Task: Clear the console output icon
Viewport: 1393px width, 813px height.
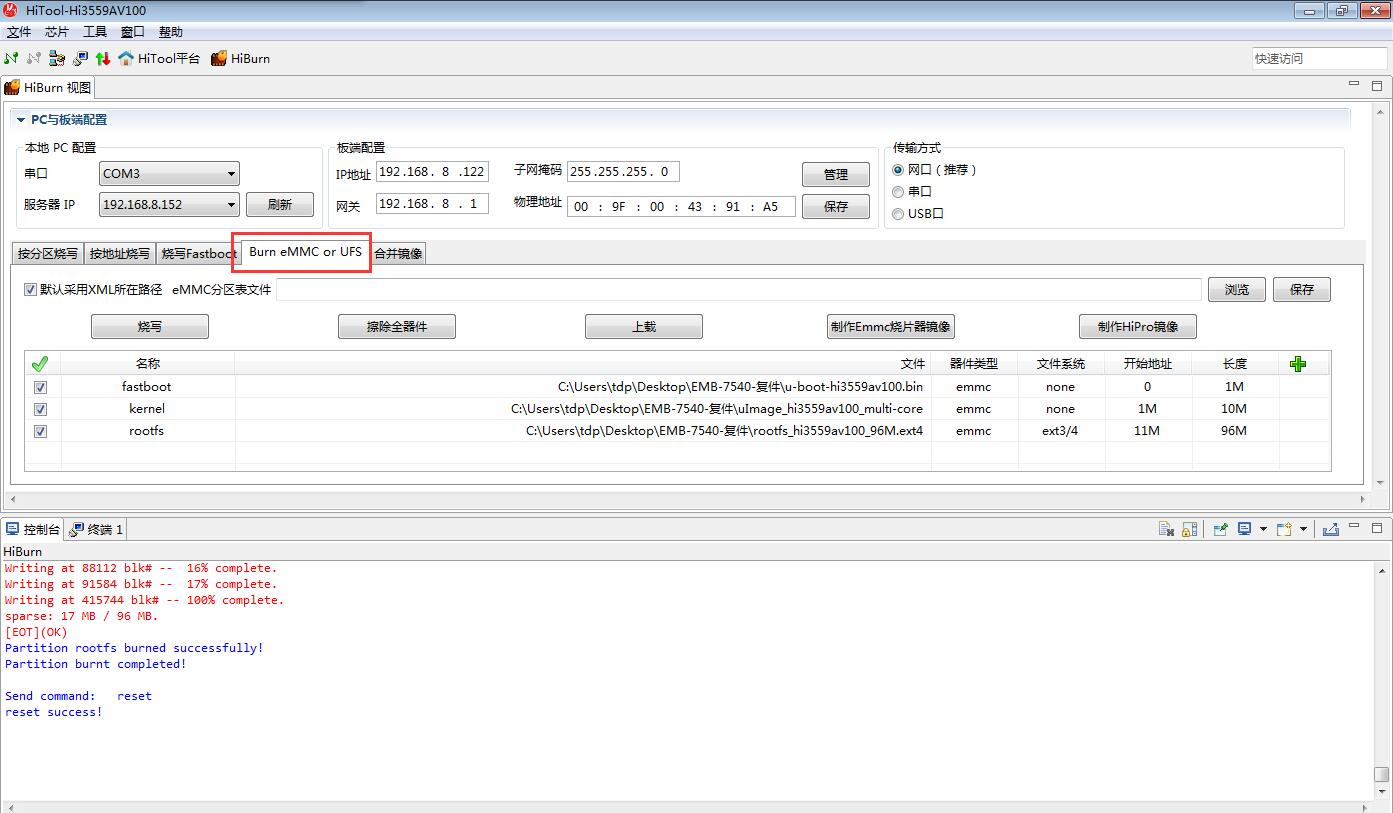Action: (1166, 529)
